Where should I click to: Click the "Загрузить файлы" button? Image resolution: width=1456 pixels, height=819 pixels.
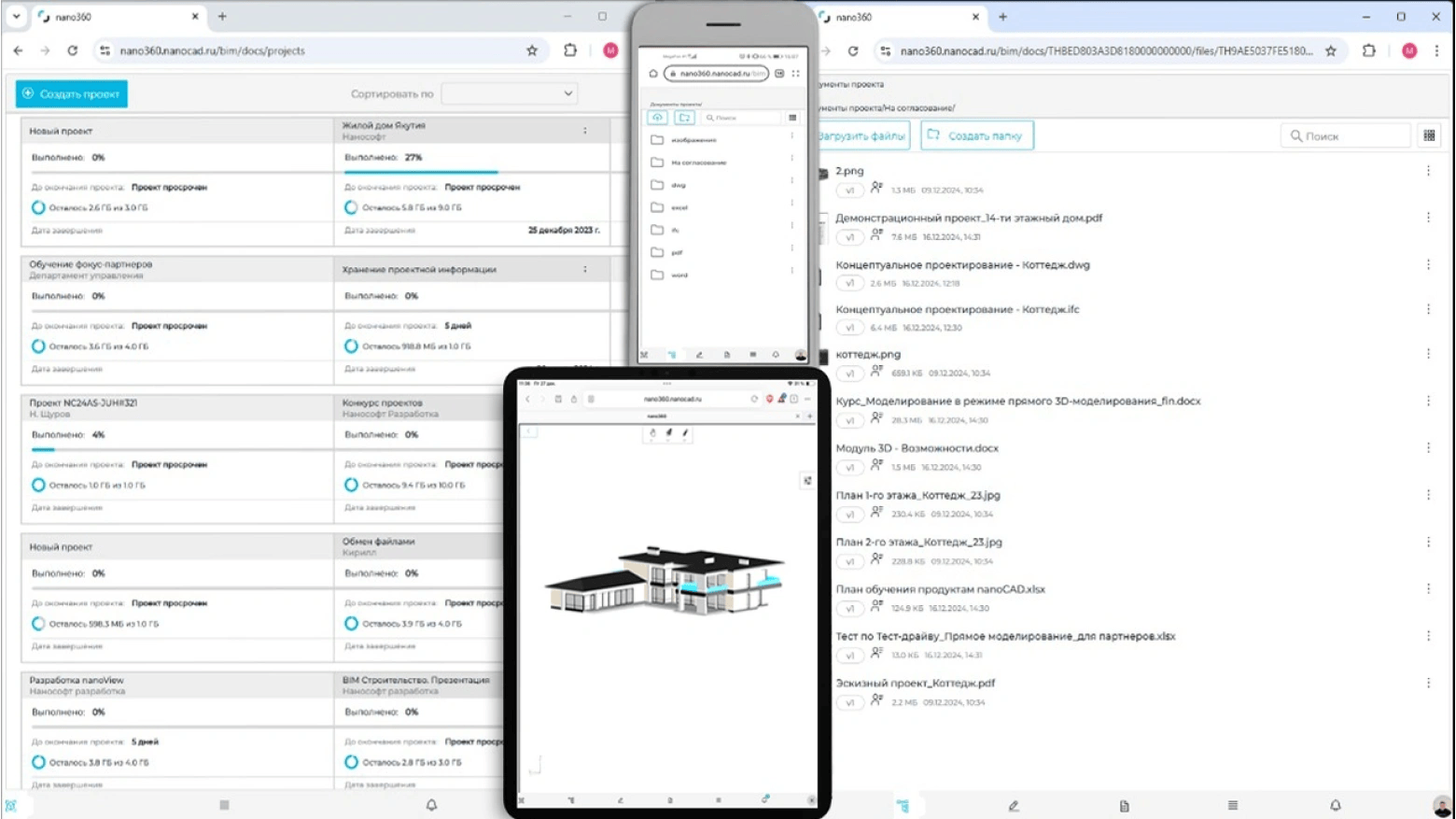[x=862, y=135]
